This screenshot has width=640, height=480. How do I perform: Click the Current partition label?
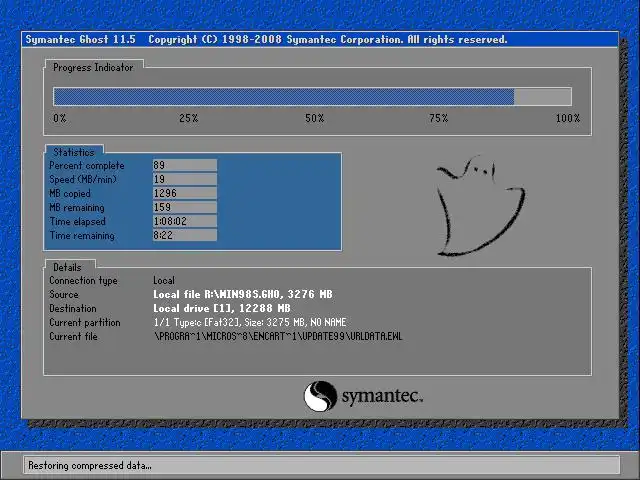click(85, 322)
